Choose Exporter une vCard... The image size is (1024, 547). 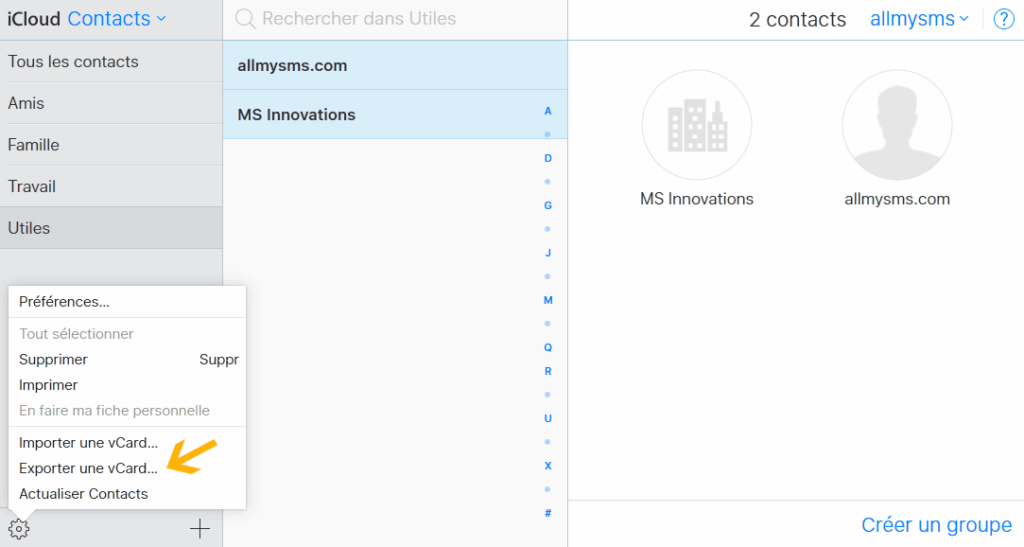pyautogui.click(x=127, y=468)
